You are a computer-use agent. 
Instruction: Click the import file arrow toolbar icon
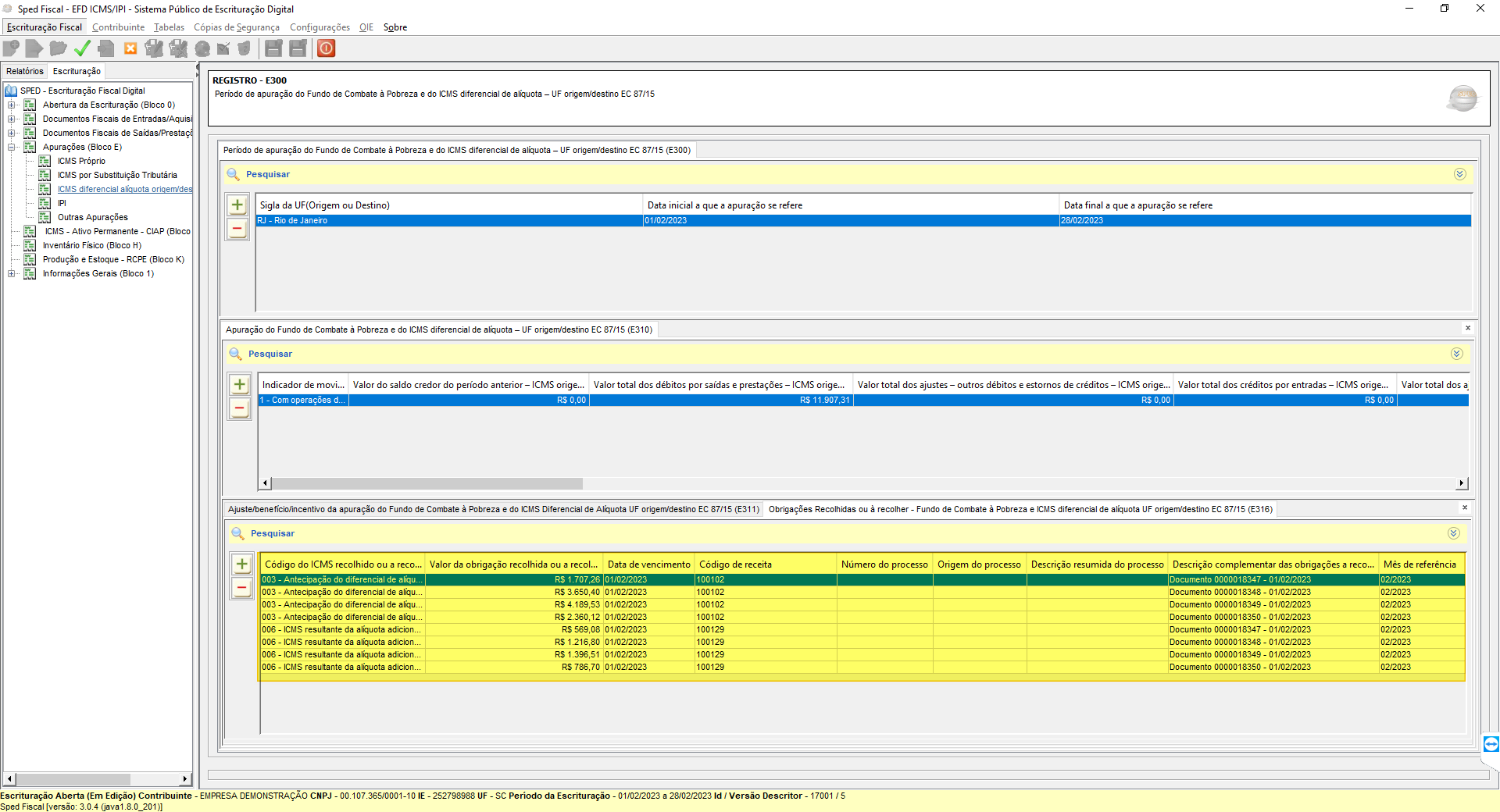(34, 48)
